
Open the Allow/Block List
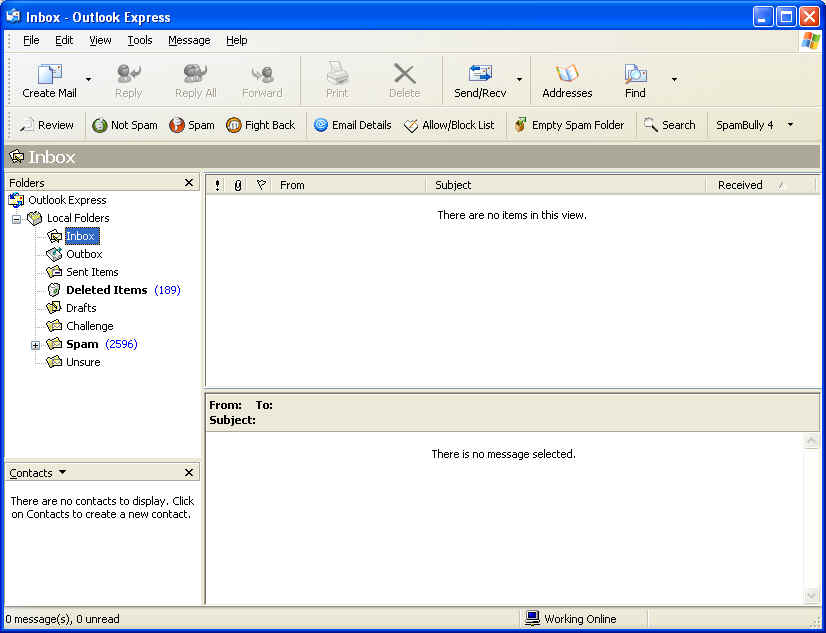[449, 125]
